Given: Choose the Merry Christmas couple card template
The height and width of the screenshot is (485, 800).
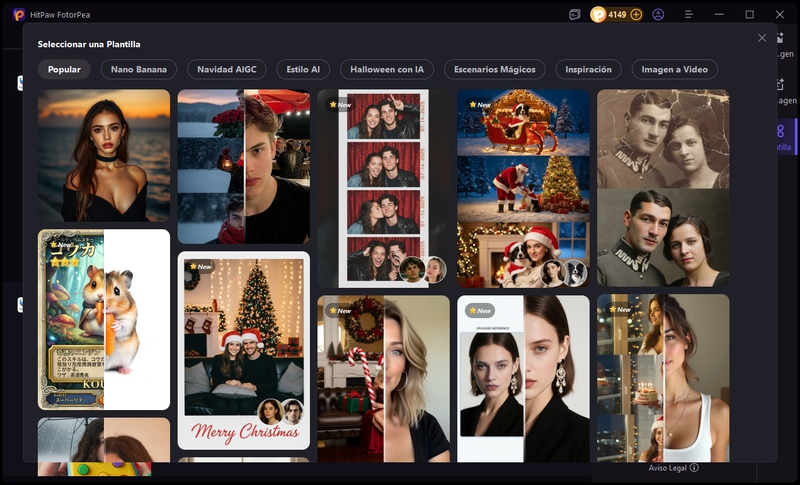Looking at the screenshot, I should [x=244, y=350].
